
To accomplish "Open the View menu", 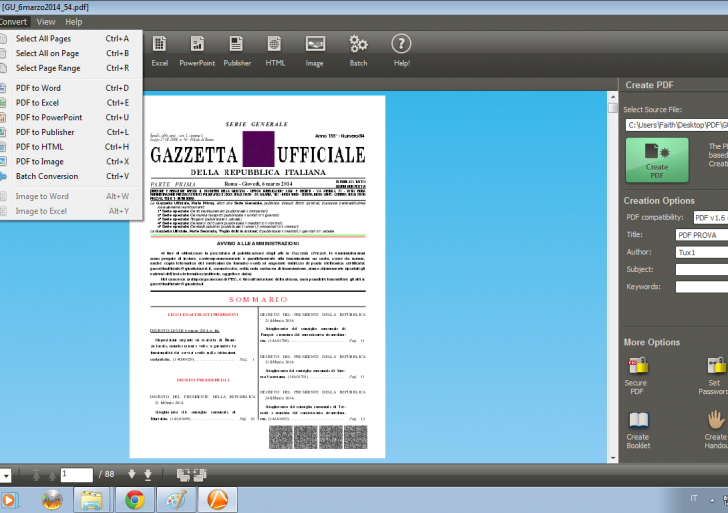I will pos(46,21).
